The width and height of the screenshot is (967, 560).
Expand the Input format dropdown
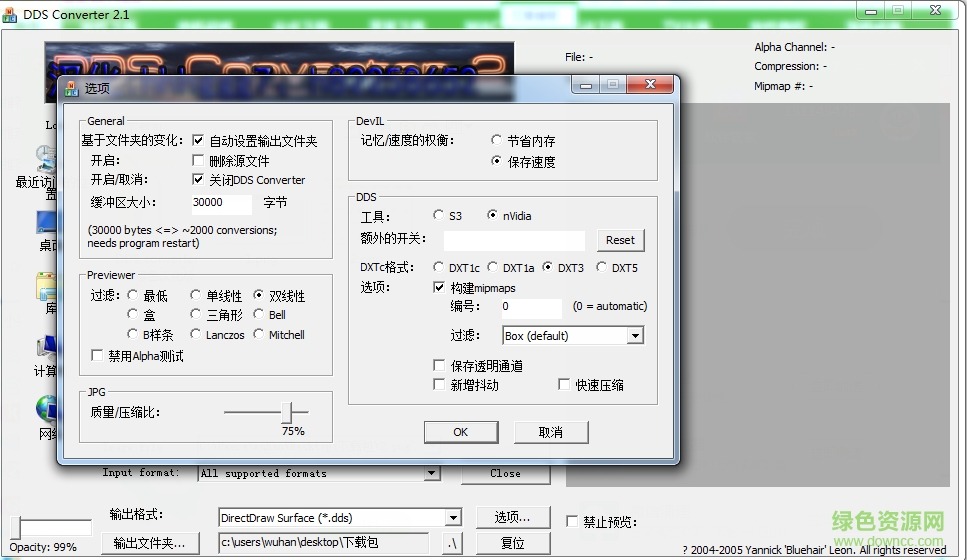(x=432, y=473)
